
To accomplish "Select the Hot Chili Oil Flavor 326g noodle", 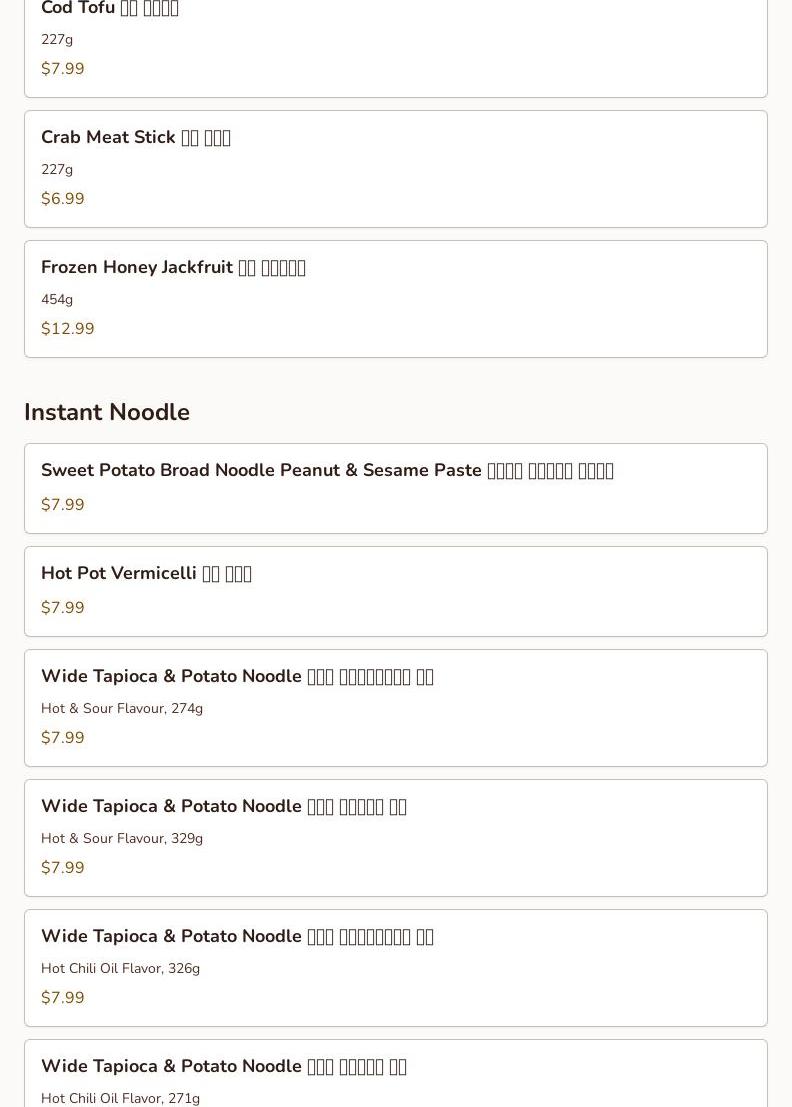I will click(395, 968).
